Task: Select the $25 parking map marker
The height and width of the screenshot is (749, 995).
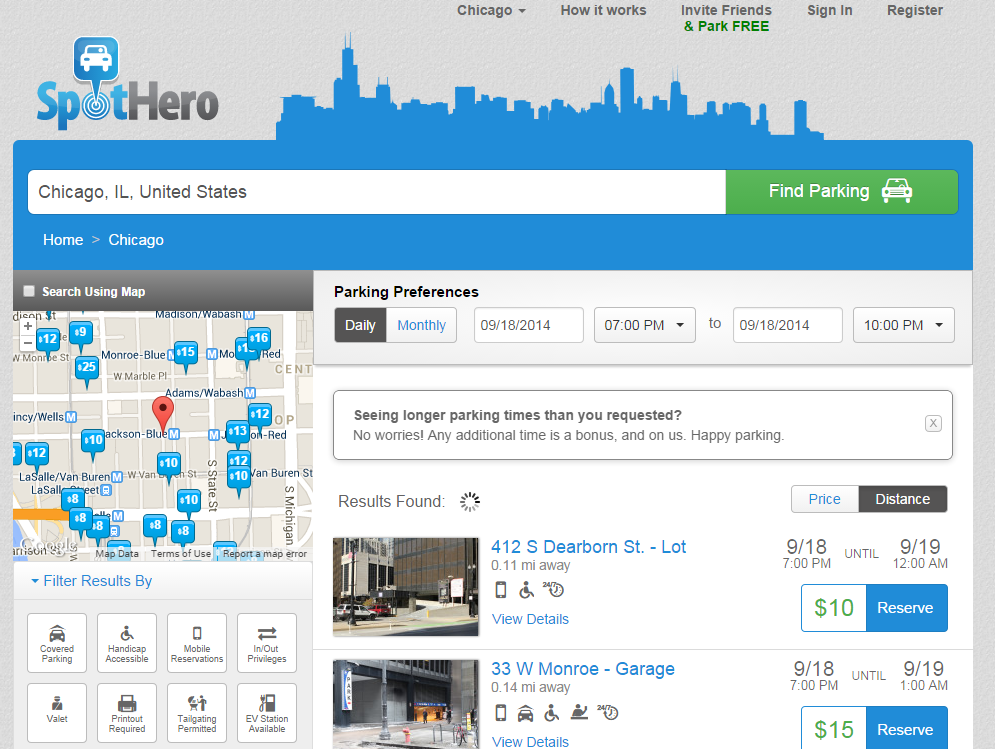Action: [x=87, y=367]
